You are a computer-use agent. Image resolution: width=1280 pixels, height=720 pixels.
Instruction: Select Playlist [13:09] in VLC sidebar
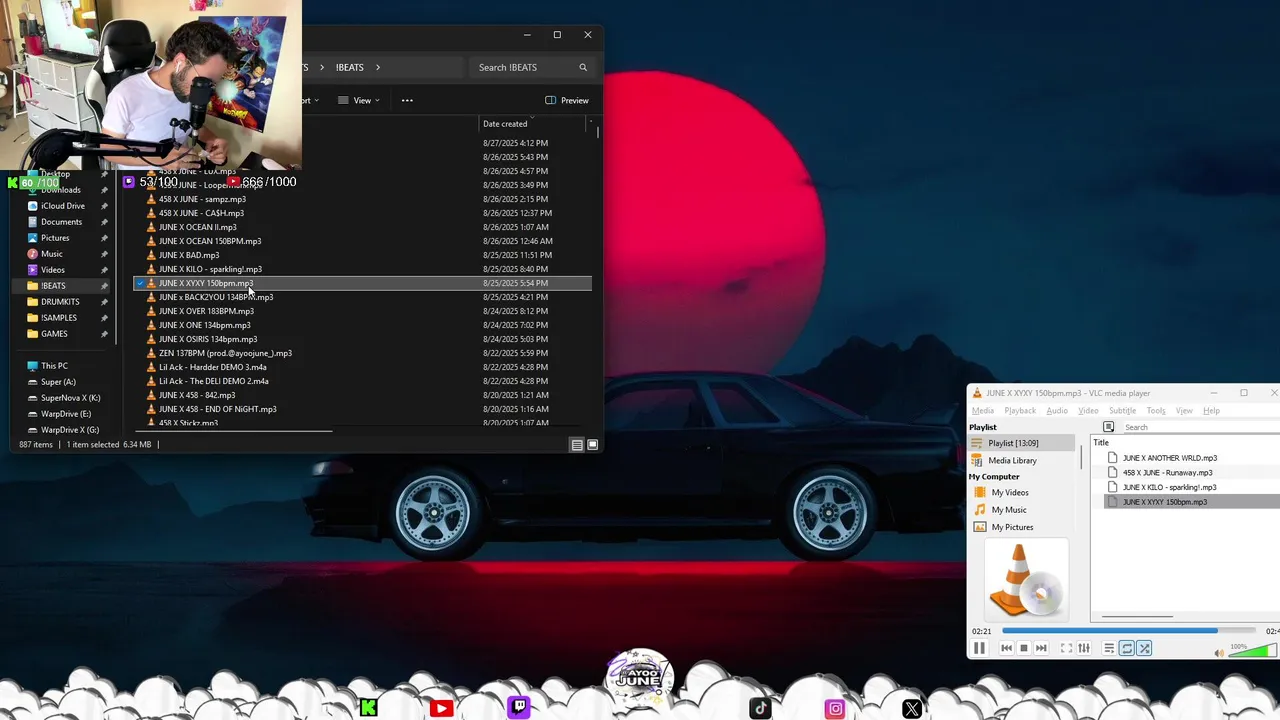click(x=1021, y=443)
